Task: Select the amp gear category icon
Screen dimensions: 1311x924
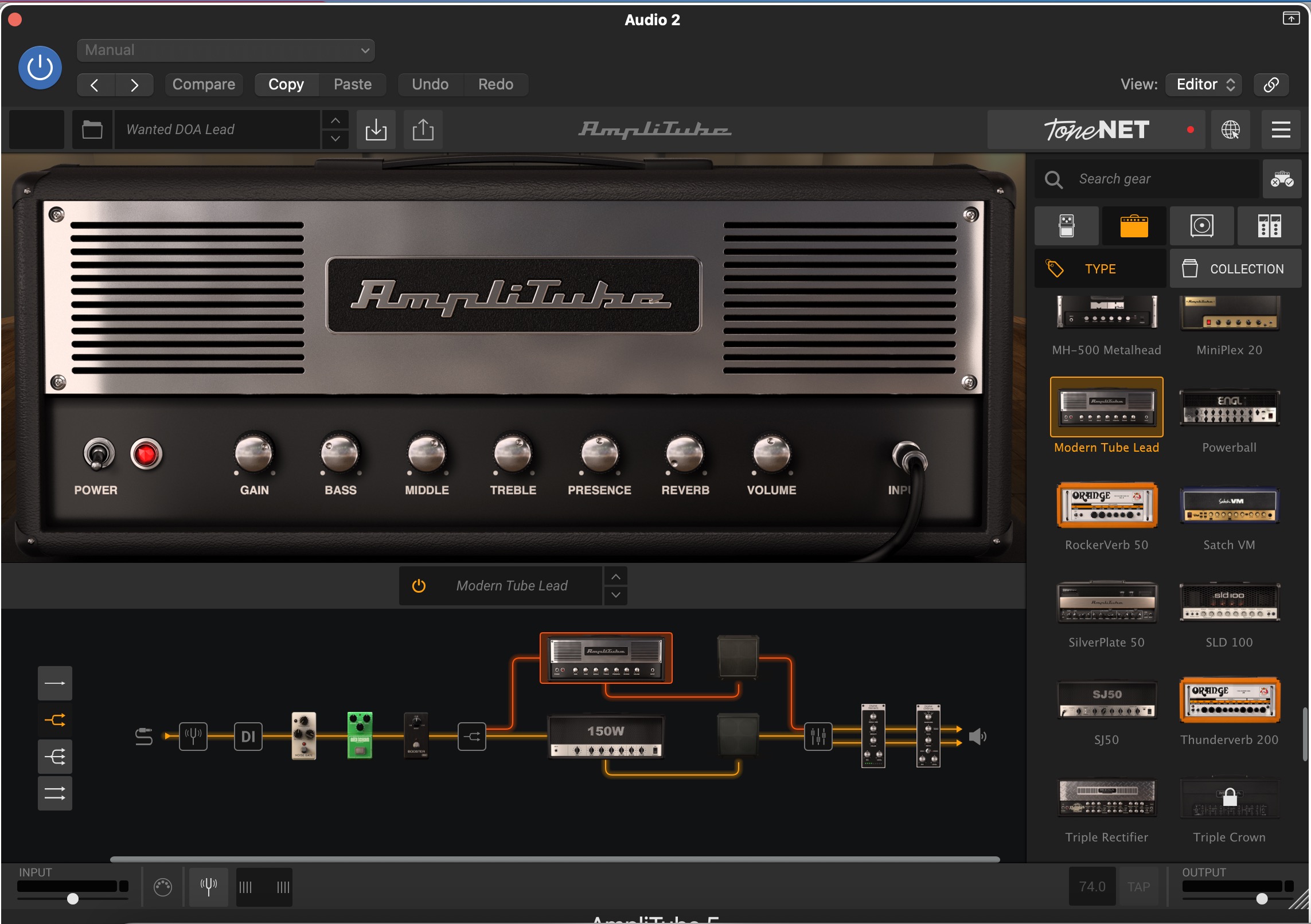Action: (1134, 226)
